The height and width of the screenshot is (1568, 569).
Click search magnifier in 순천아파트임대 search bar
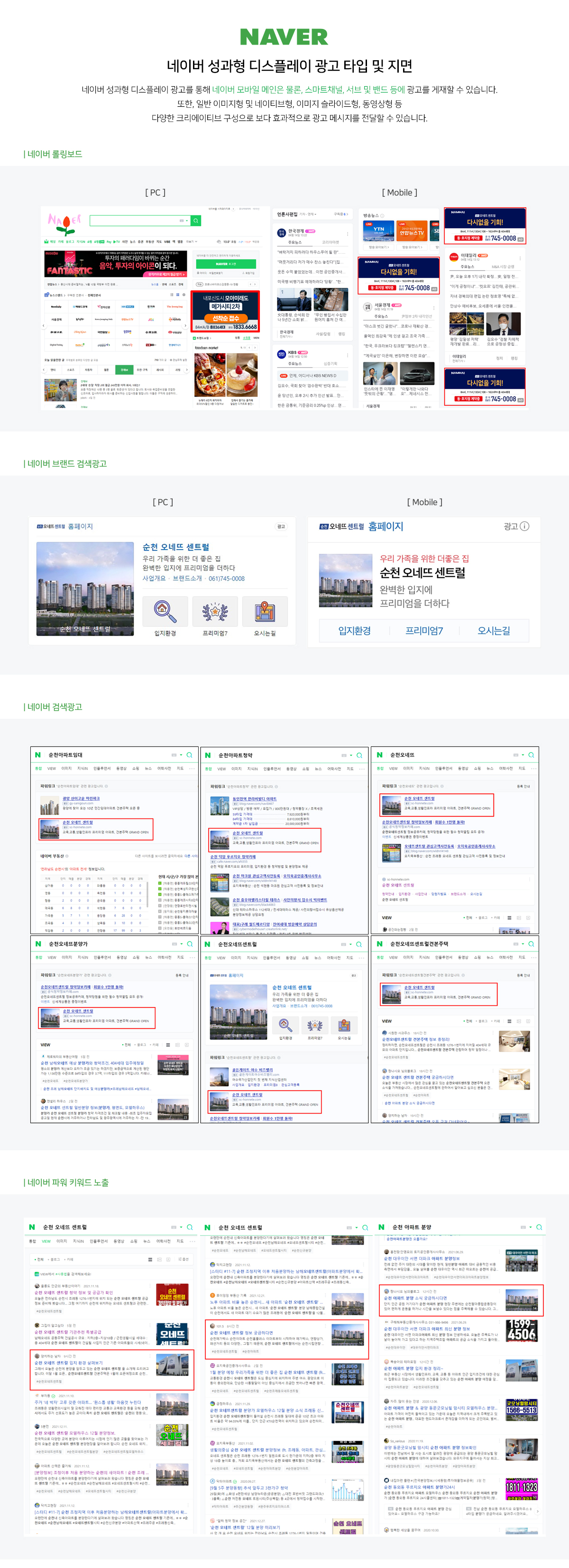click(189, 755)
